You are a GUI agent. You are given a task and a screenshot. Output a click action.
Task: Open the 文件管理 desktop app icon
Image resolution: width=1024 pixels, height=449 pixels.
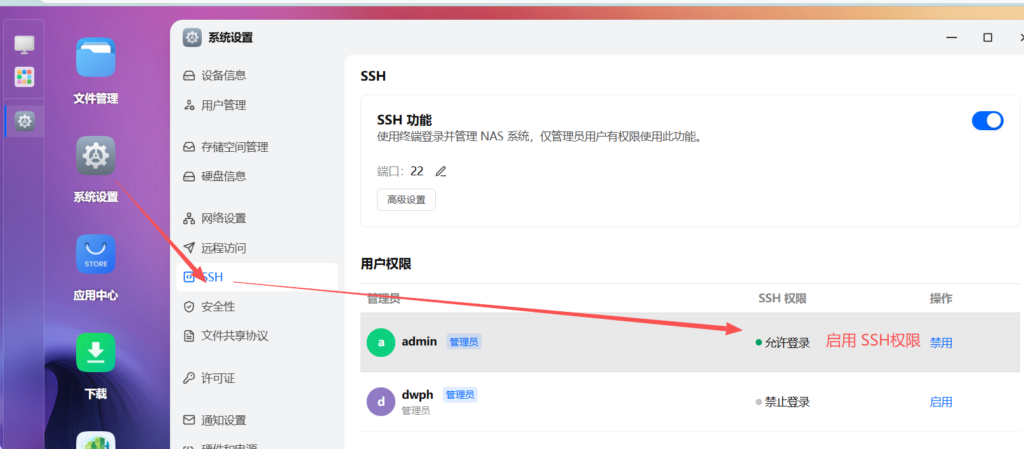(95, 57)
